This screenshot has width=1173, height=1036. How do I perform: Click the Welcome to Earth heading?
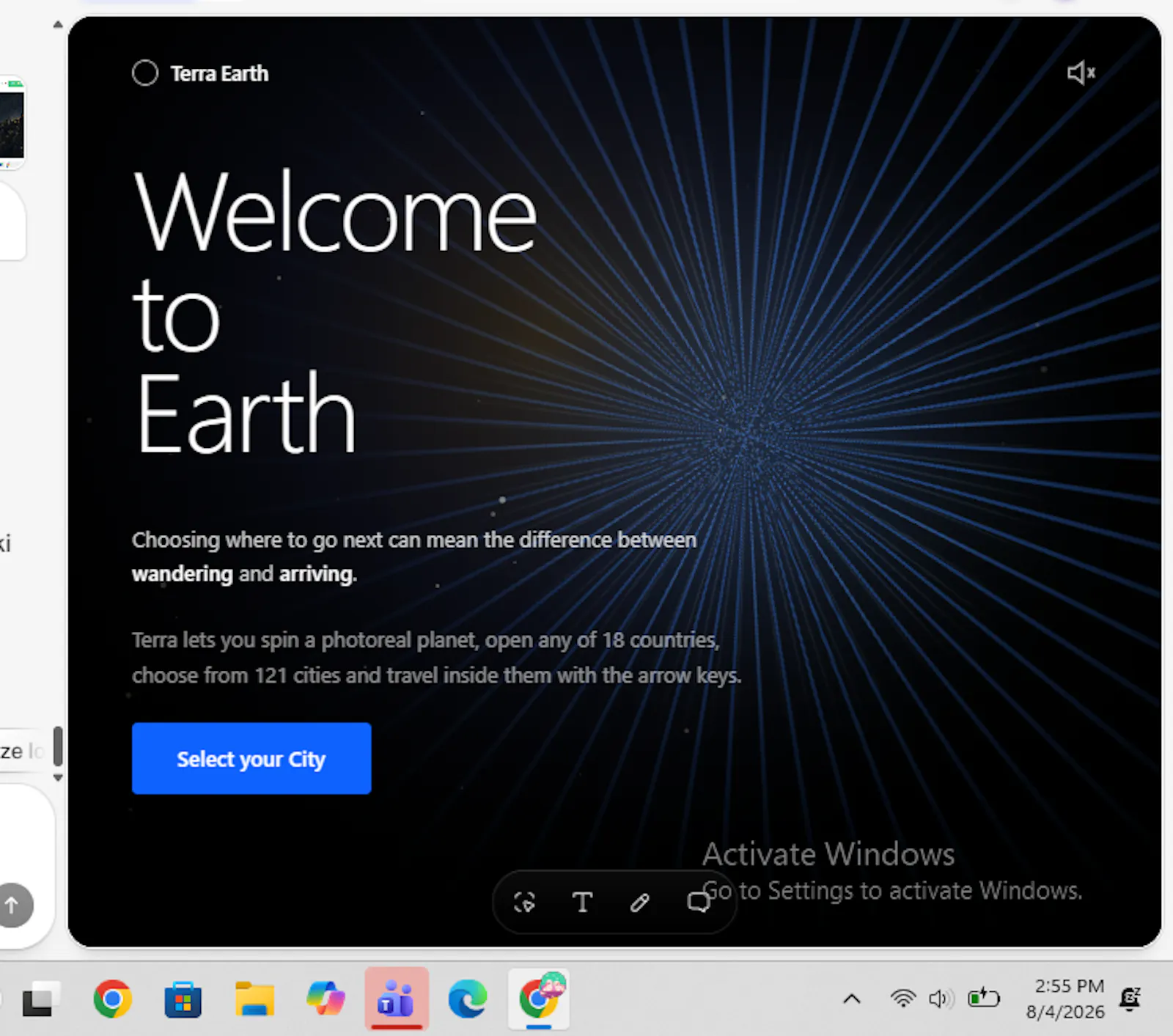(x=335, y=312)
